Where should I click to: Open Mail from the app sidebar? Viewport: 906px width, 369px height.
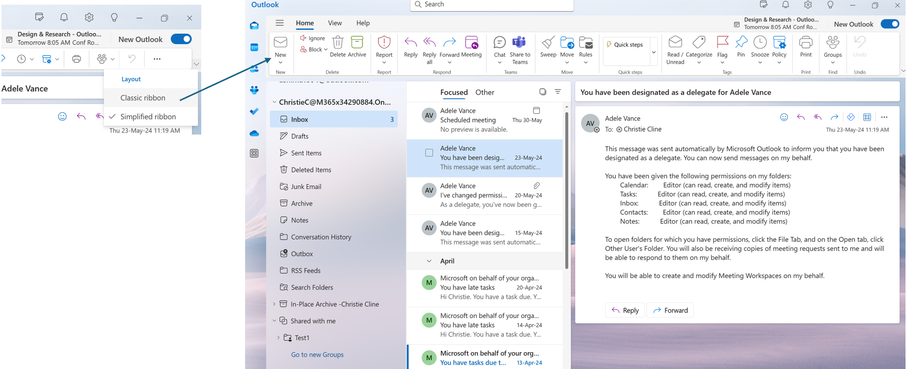point(254,26)
